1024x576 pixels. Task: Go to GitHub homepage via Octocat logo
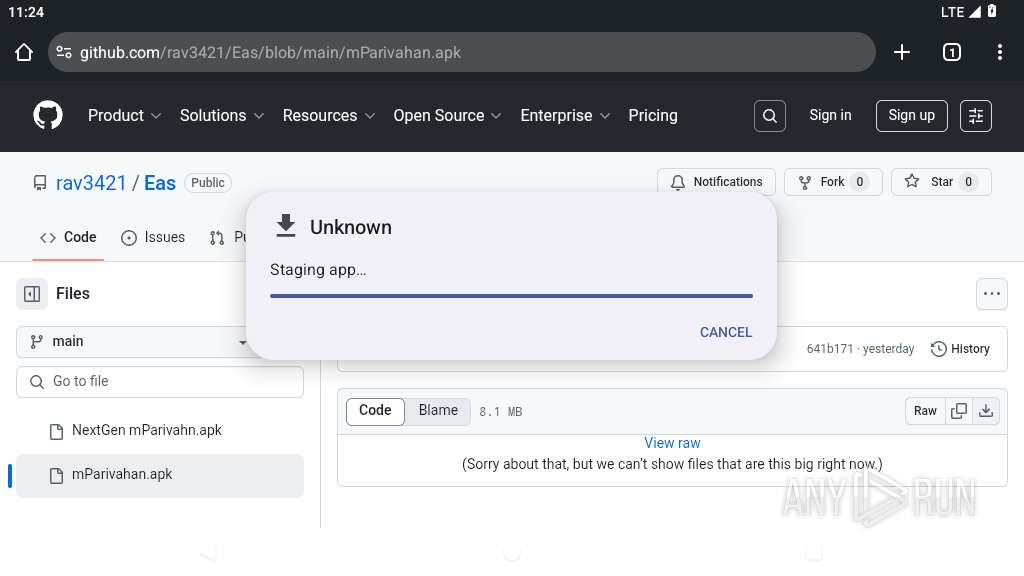[48, 116]
